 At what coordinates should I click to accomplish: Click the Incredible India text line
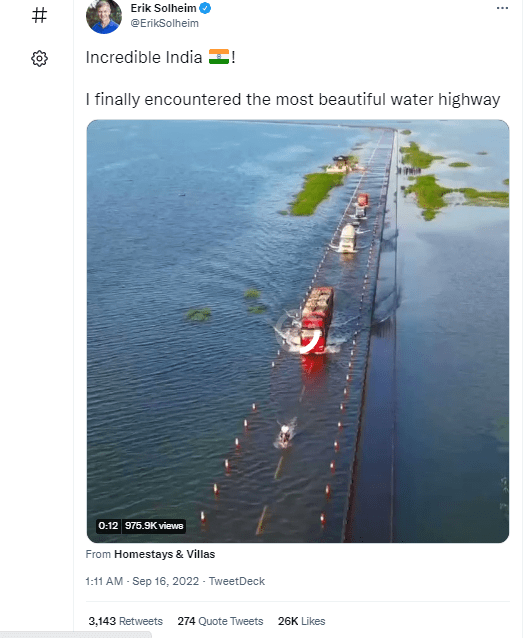click(161, 57)
